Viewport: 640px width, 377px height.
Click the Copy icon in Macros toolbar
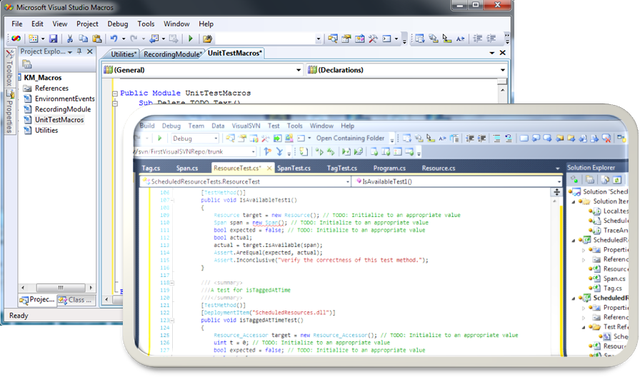[83, 39]
